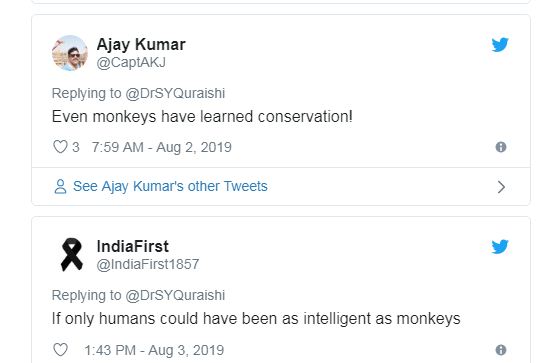Screen dimensions: 546x363
Task: Open See Ajay Kumar's other Tweets link
Action: pyautogui.click(x=170, y=186)
